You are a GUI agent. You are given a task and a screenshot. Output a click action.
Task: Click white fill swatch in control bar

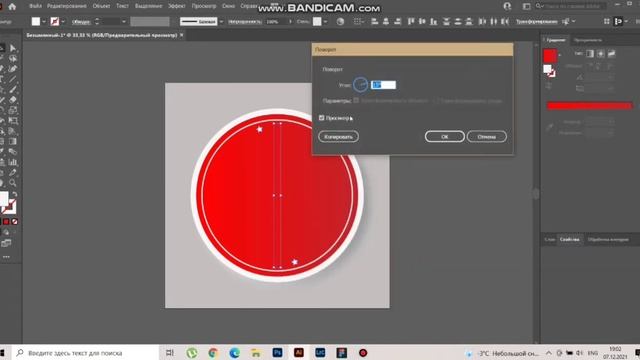point(36,22)
